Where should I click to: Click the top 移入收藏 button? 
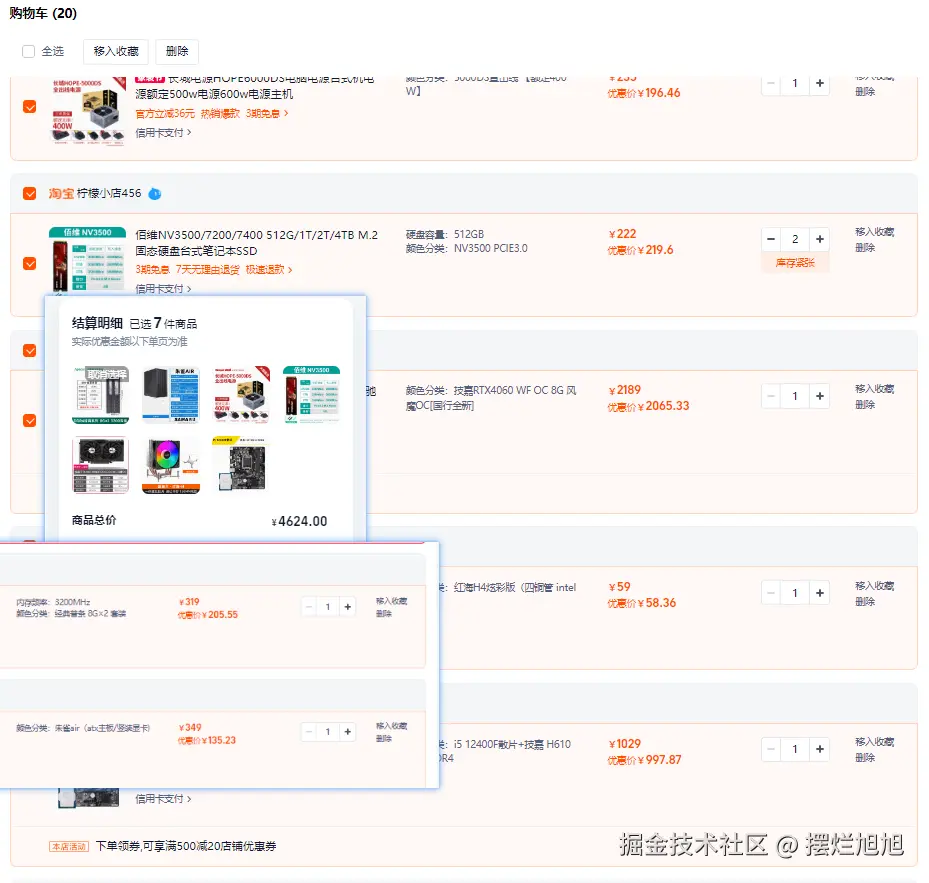coord(118,51)
